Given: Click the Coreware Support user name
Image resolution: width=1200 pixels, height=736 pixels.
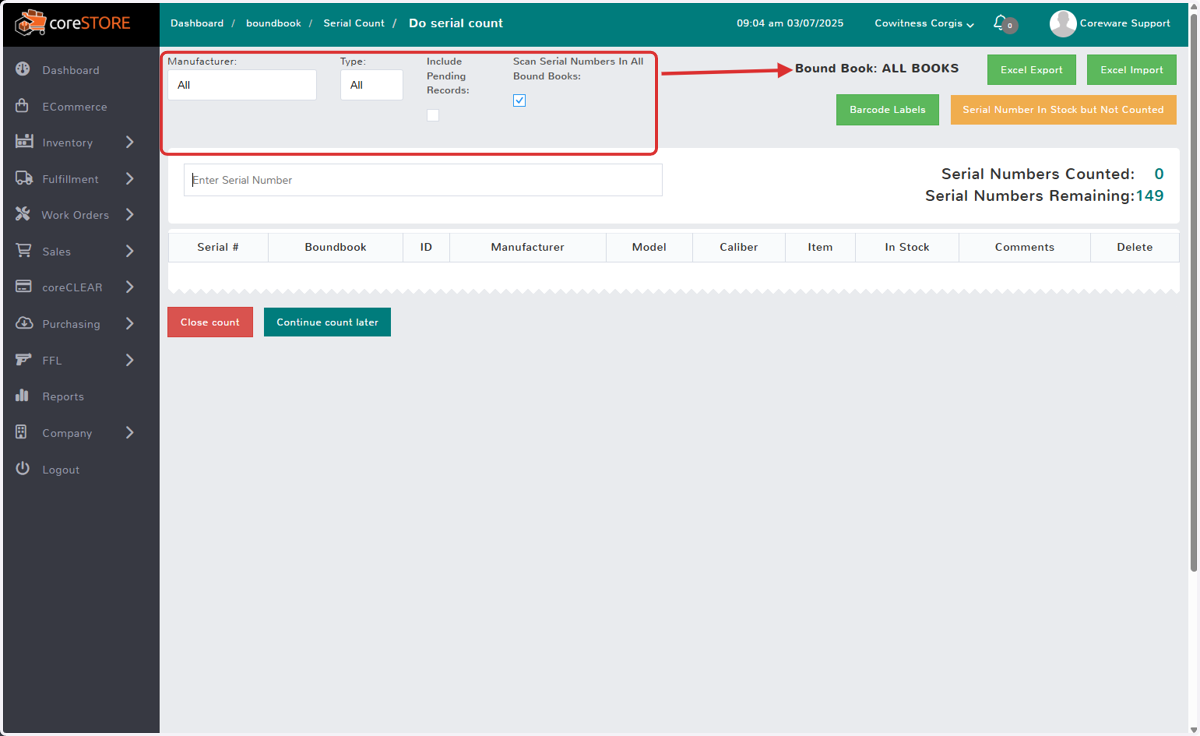Looking at the screenshot, I should pyautogui.click(x=1125, y=23).
